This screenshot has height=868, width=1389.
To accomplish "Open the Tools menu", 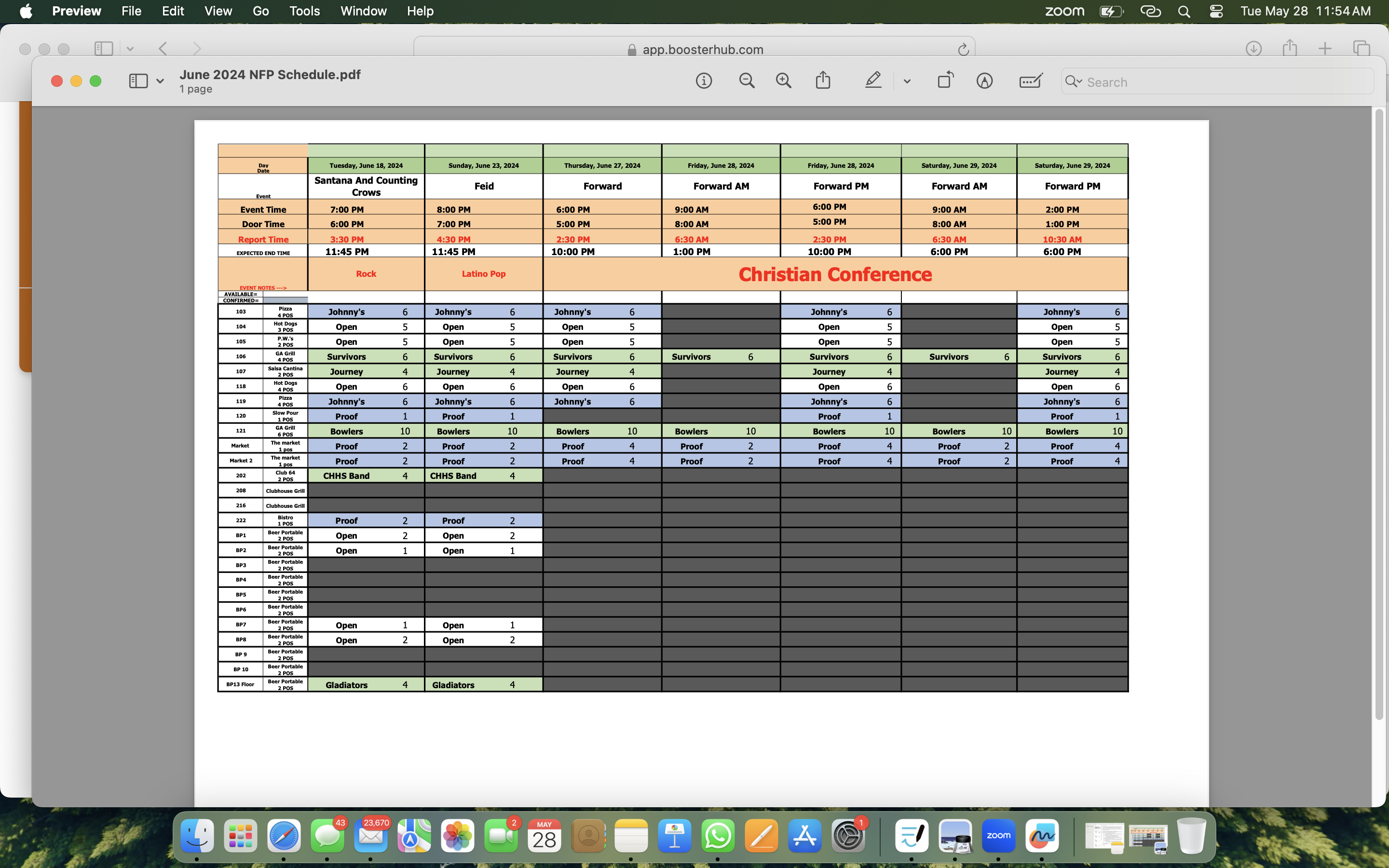I will coord(304,11).
